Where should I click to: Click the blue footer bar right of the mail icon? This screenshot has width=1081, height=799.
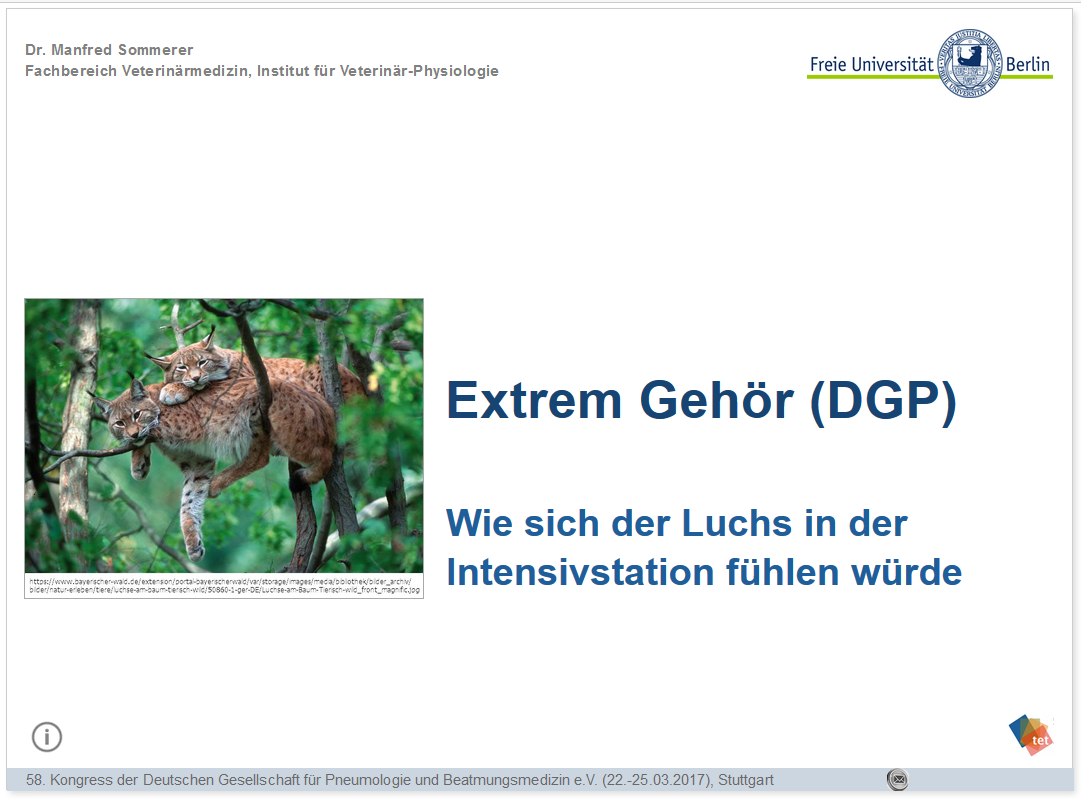click(x=990, y=780)
